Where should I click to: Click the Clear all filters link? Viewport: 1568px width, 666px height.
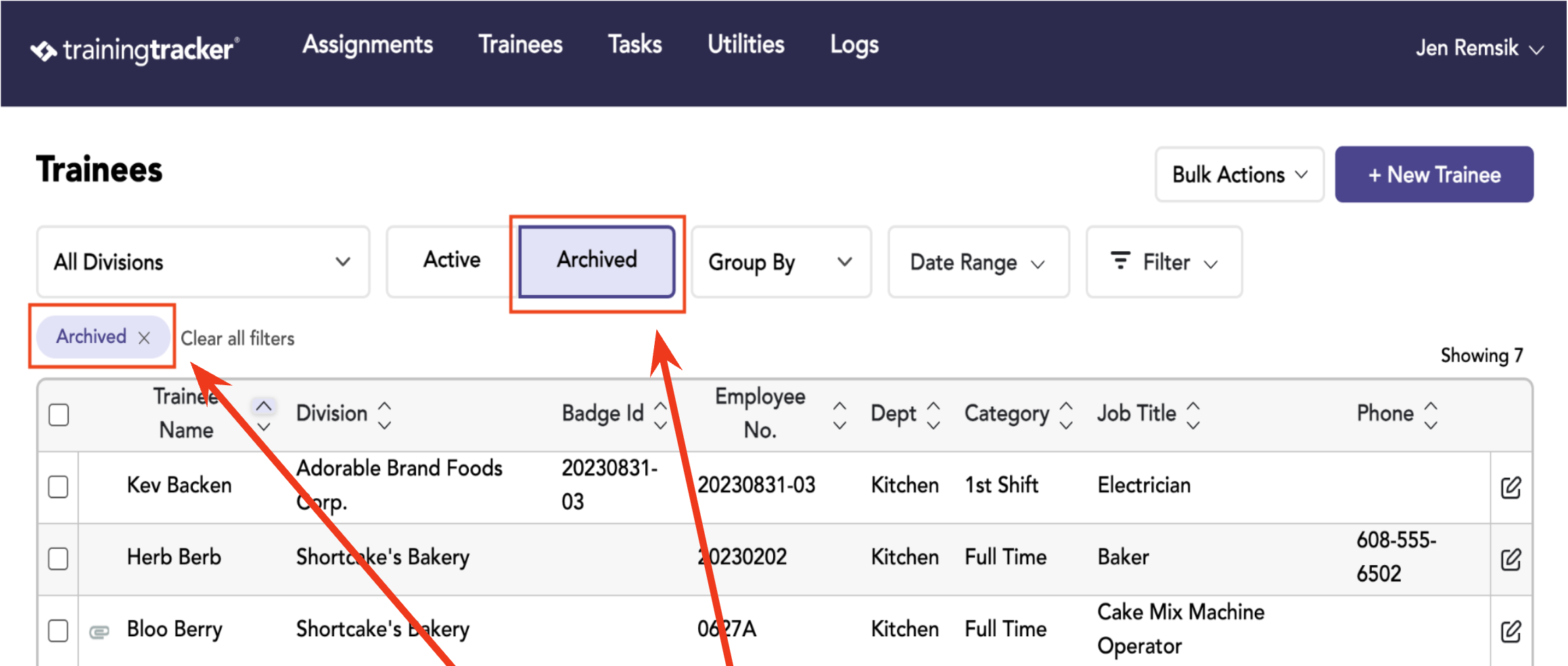click(237, 338)
